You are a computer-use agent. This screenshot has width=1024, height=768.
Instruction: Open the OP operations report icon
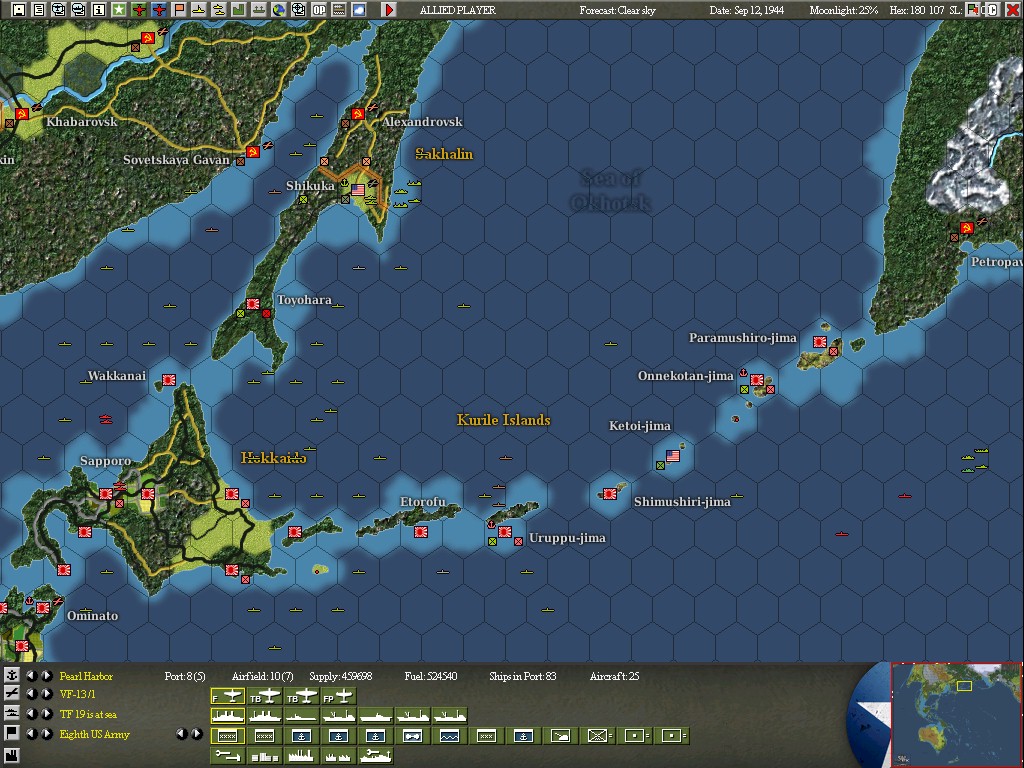[x=319, y=10]
